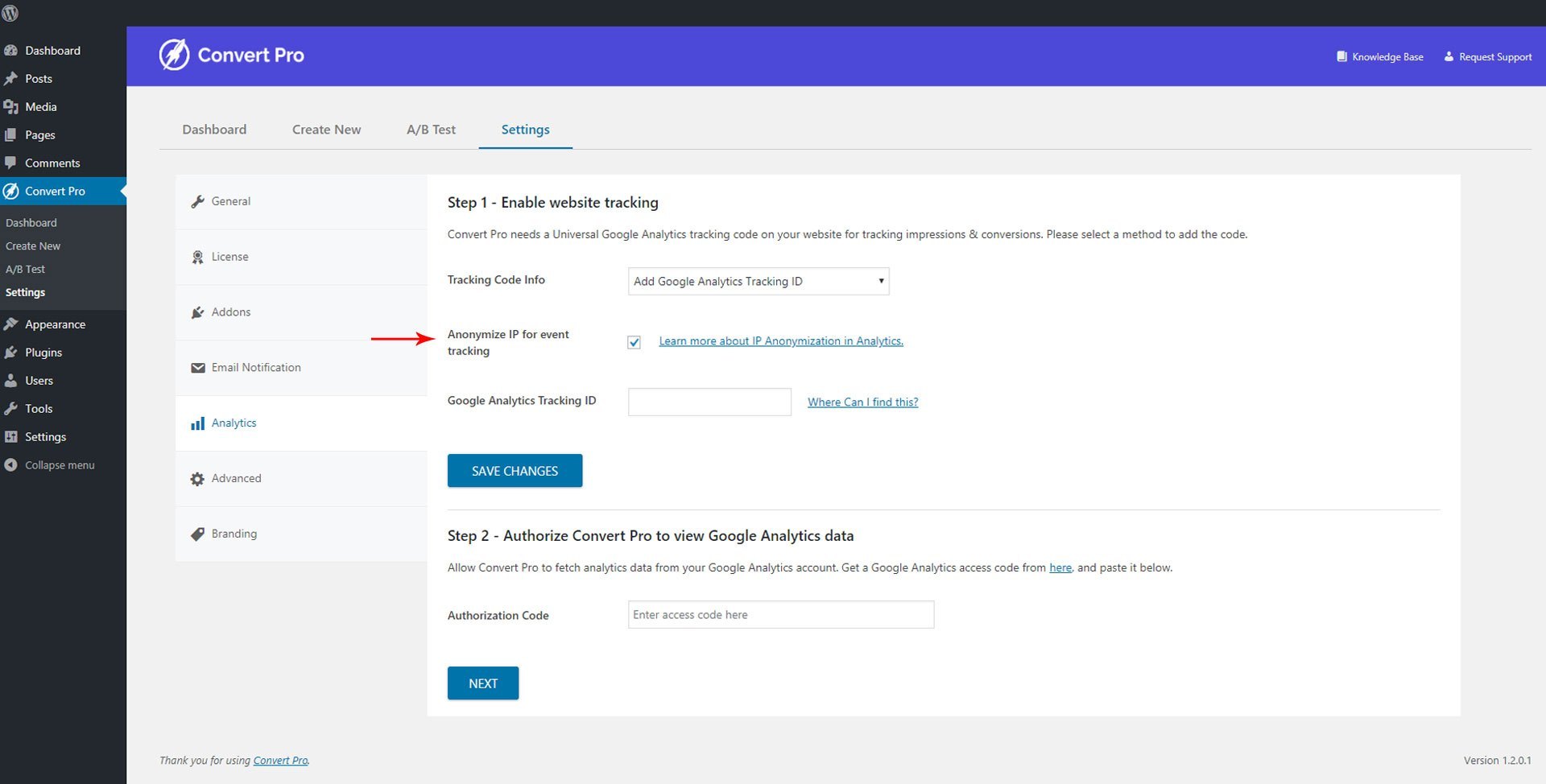The width and height of the screenshot is (1546, 784).
Task: Click the Dashboard gauge icon in sidebar
Action: click(10, 50)
